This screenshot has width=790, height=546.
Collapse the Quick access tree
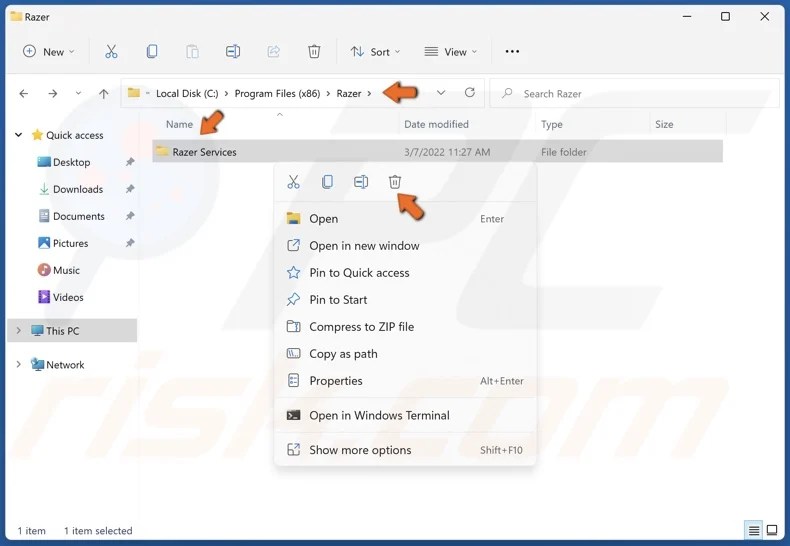click(x=19, y=135)
